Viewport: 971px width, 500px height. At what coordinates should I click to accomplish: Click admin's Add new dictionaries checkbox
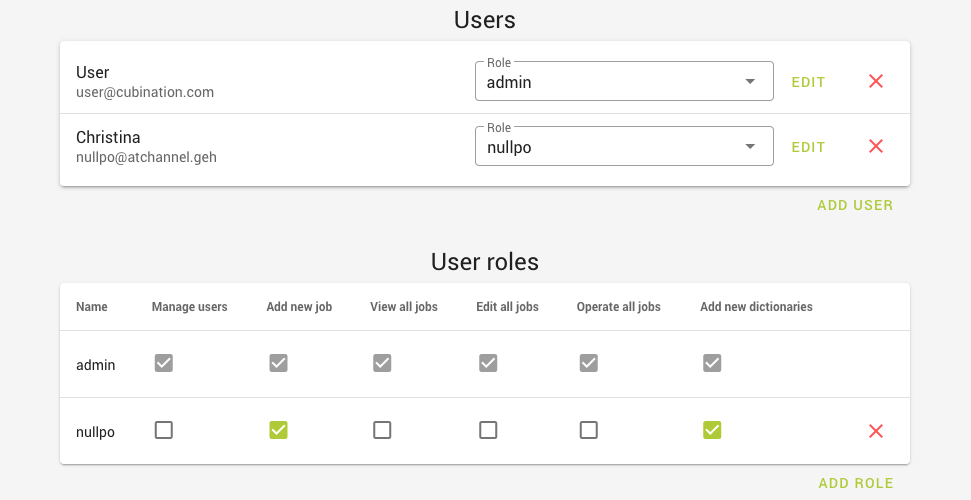712,364
